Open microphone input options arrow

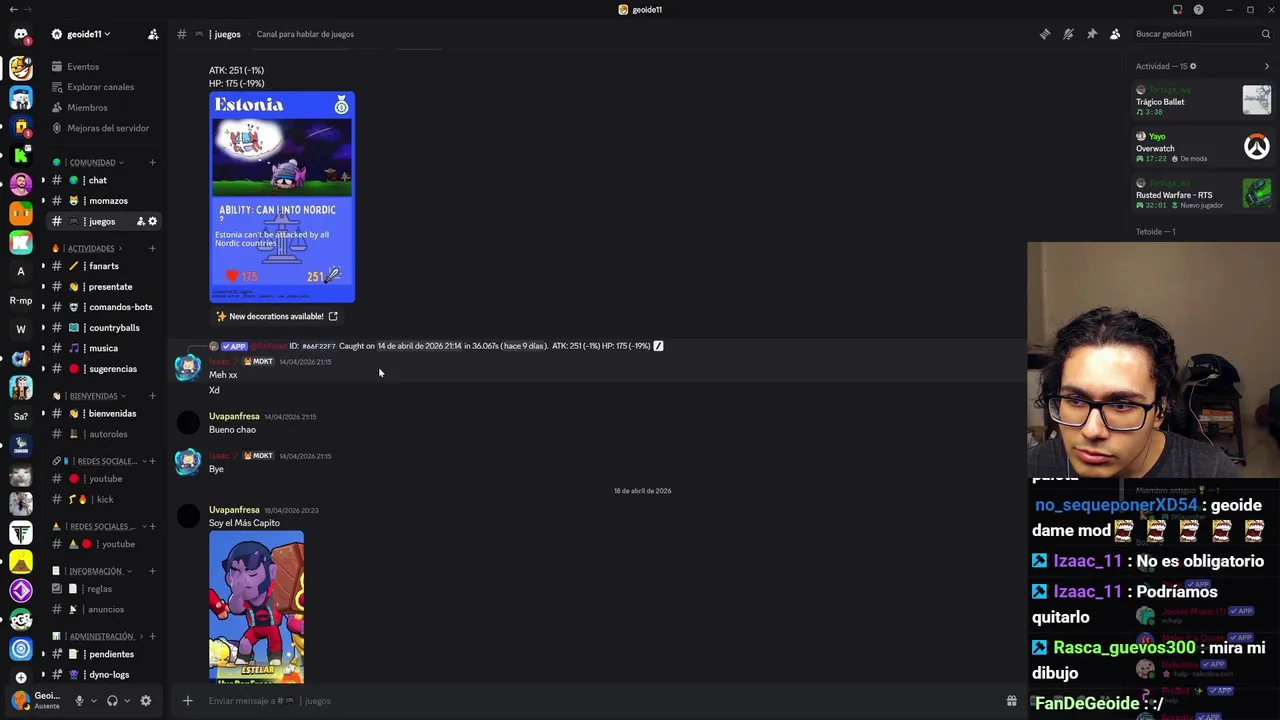pos(93,701)
